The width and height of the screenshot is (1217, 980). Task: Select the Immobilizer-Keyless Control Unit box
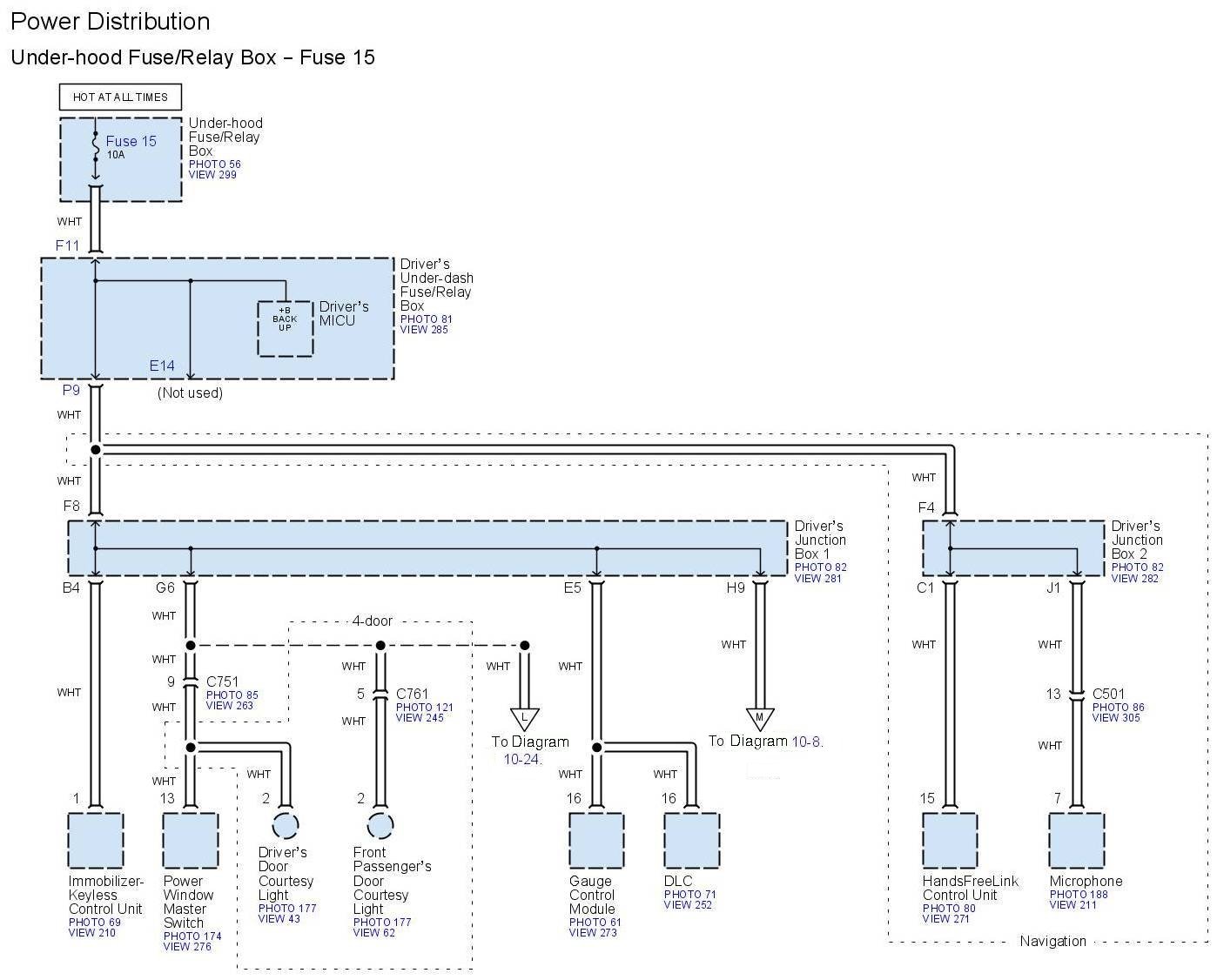(96, 841)
